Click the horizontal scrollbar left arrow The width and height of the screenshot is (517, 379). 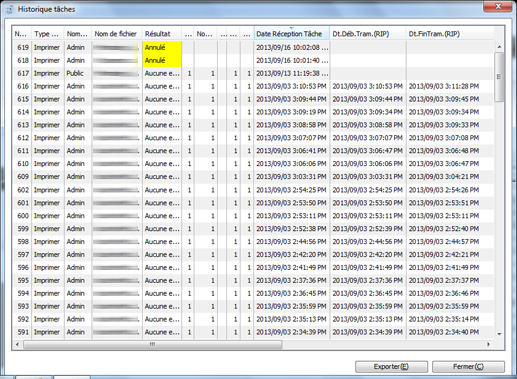[18, 344]
